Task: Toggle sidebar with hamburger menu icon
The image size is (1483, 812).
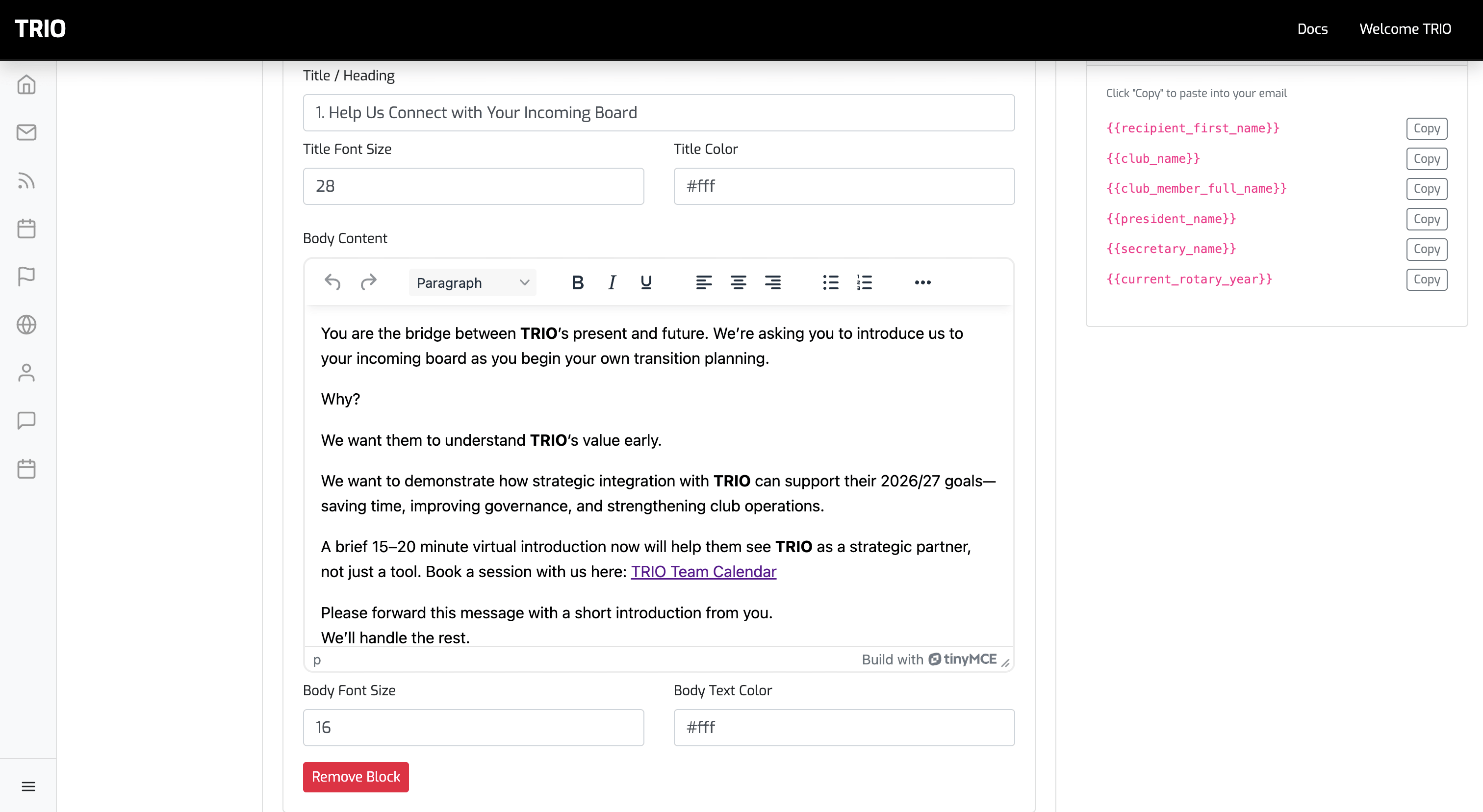Action: [x=28, y=786]
